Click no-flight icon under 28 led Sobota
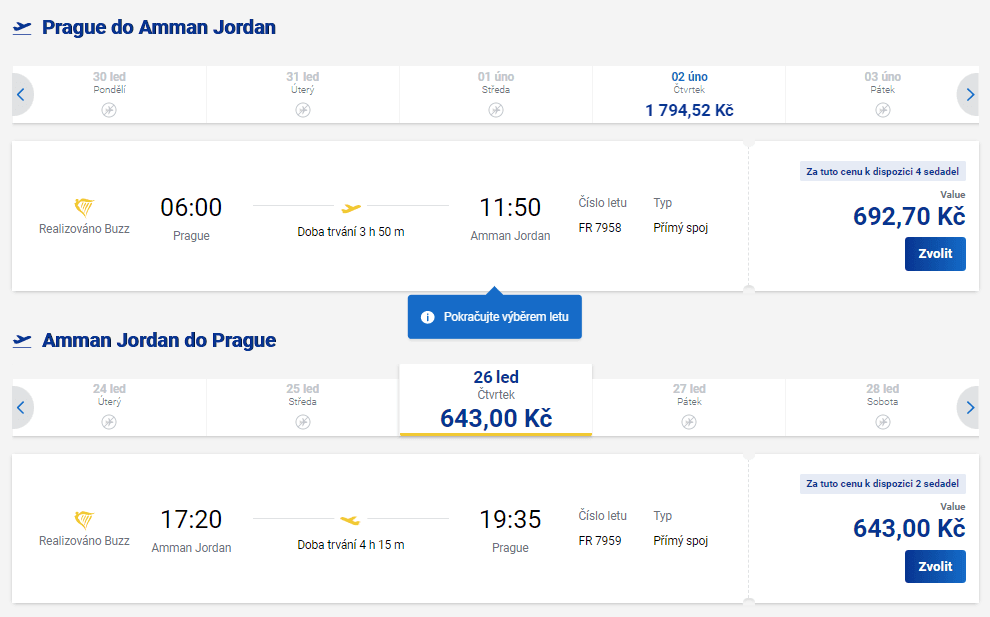 (x=883, y=422)
